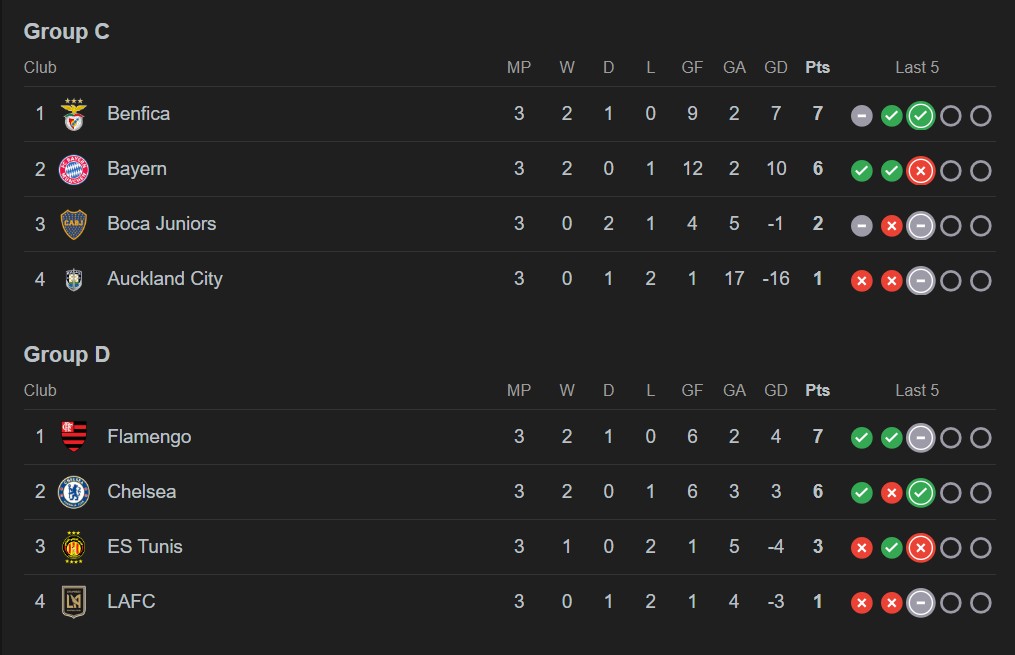Click Bayern's highlighted latest loss indicator

(x=921, y=171)
